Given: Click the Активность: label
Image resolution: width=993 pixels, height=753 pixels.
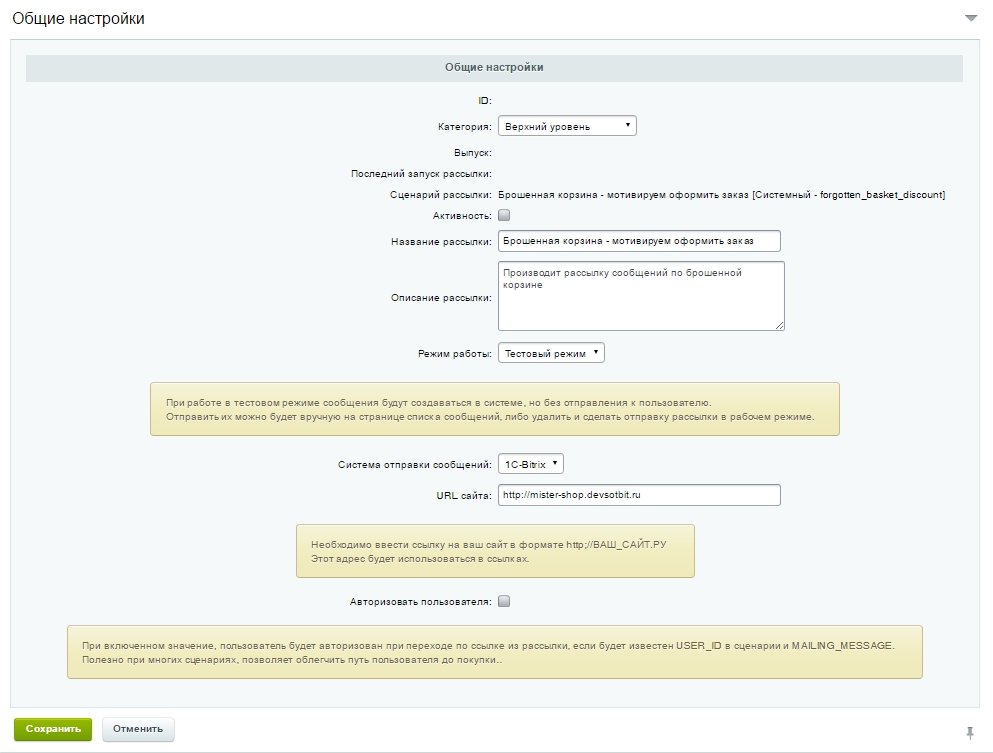Looking at the screenshot, I should (x=462, y=216).
